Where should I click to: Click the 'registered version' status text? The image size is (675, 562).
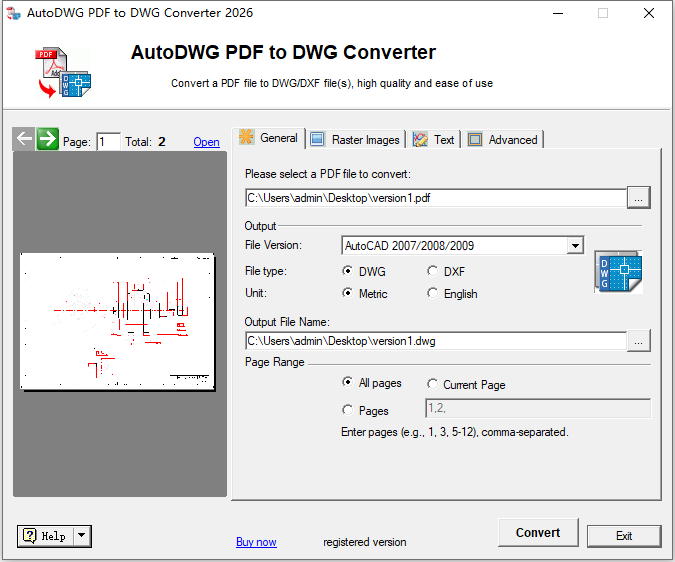click(365, 542)
